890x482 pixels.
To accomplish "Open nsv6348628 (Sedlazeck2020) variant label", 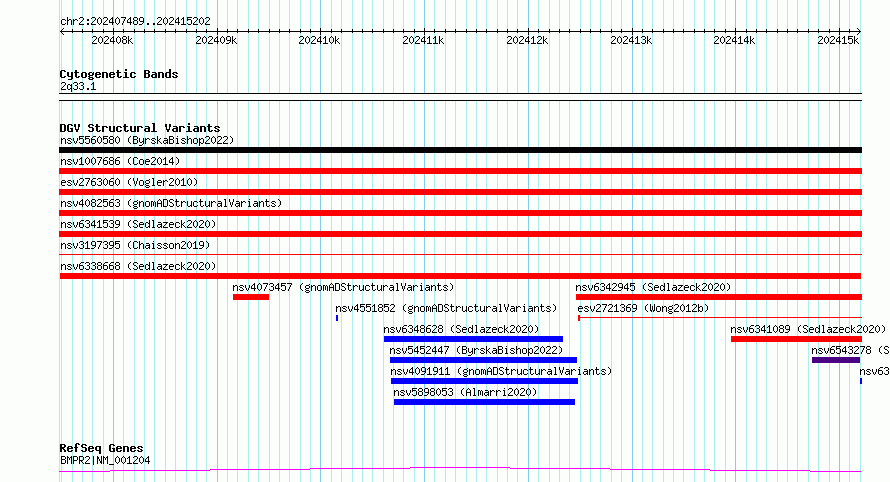I will 461,329.
